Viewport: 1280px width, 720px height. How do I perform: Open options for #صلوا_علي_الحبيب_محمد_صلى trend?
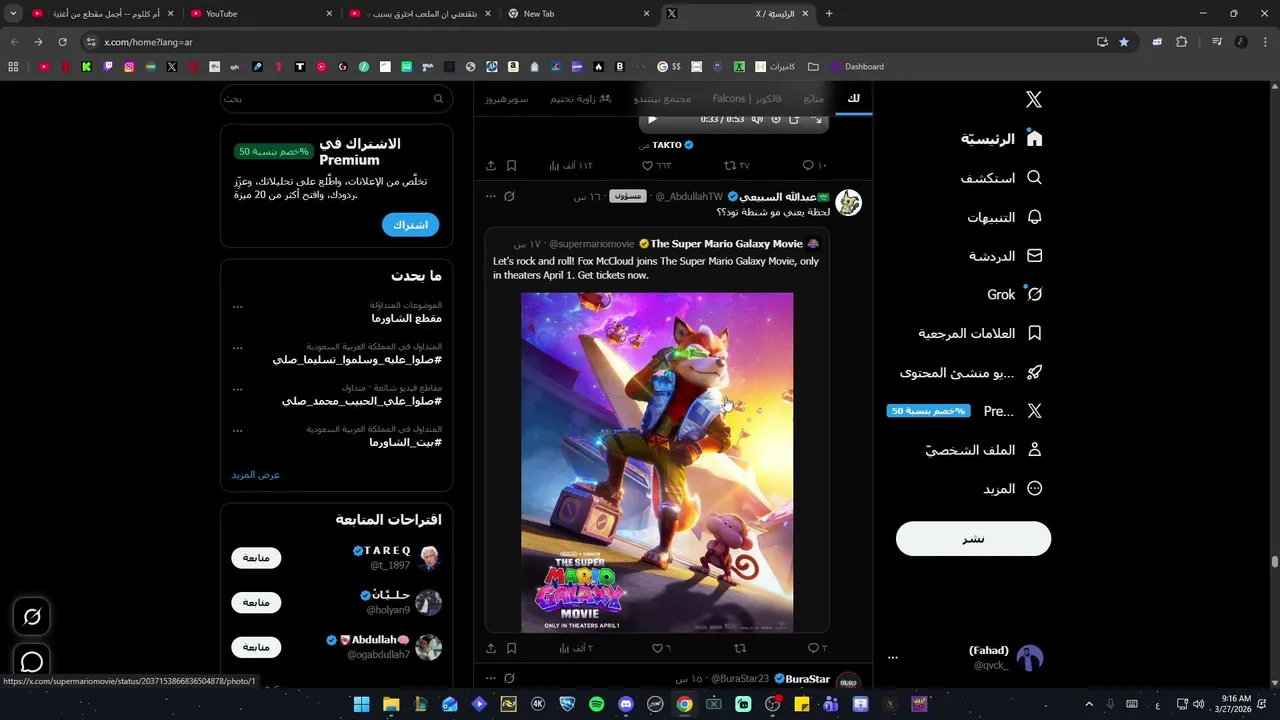pos(237,389)
